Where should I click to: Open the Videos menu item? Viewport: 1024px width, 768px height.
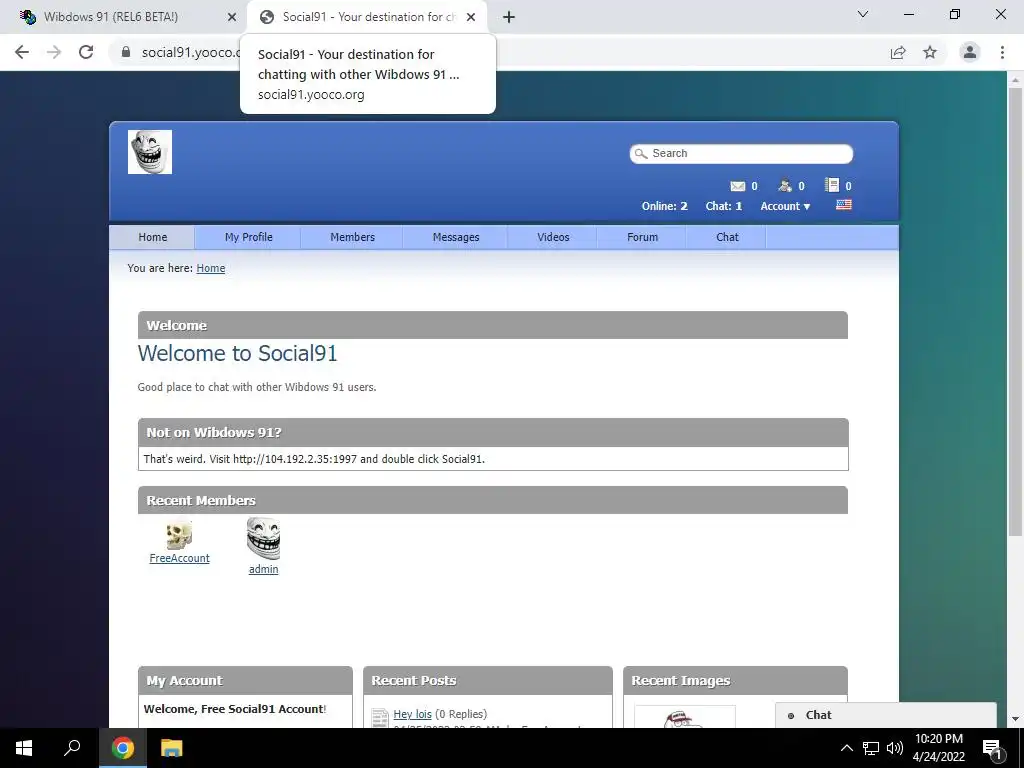pyautogui.click(x=552, y=237)
